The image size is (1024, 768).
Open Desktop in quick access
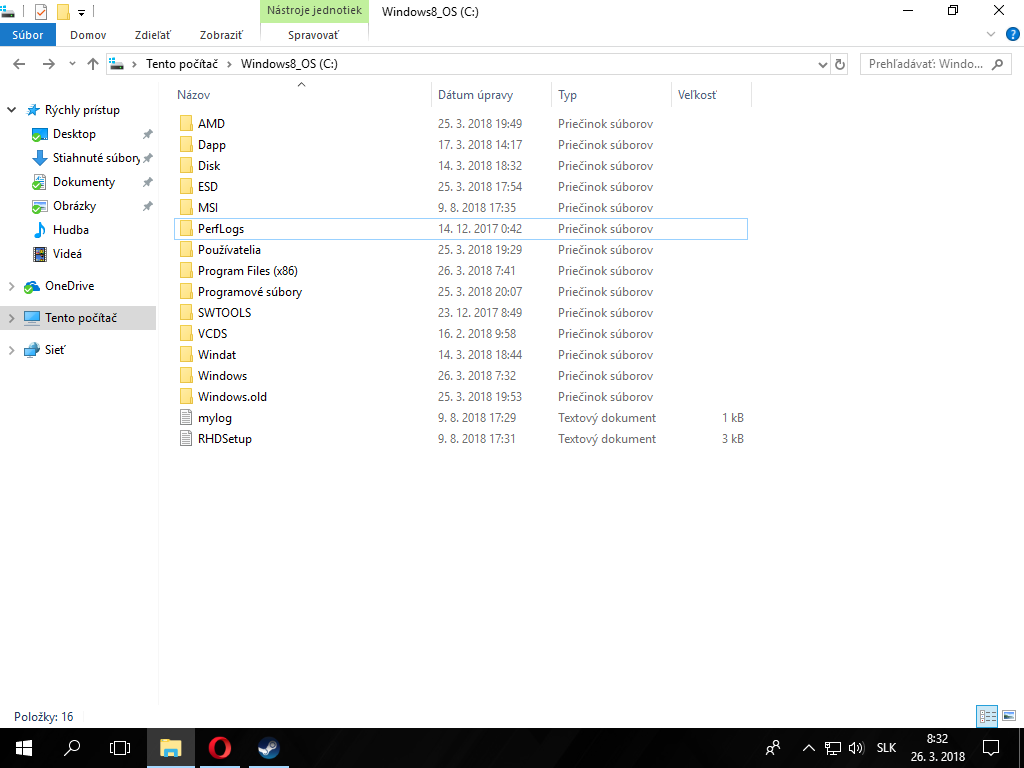74,134
